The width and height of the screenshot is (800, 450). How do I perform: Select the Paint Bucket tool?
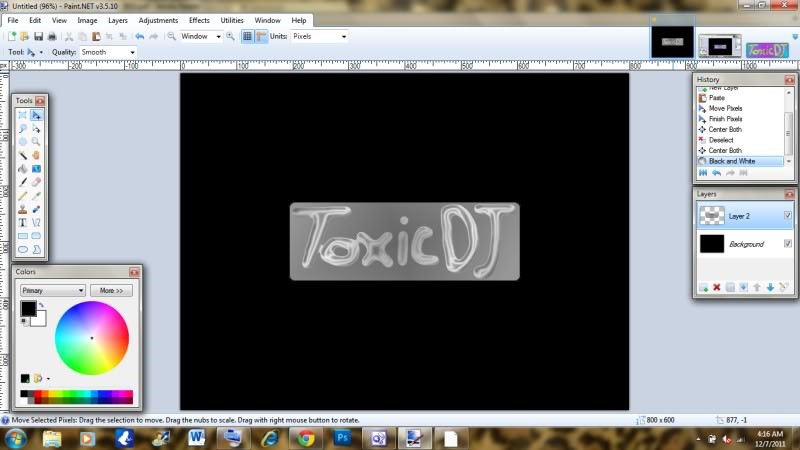coord(22,169)
